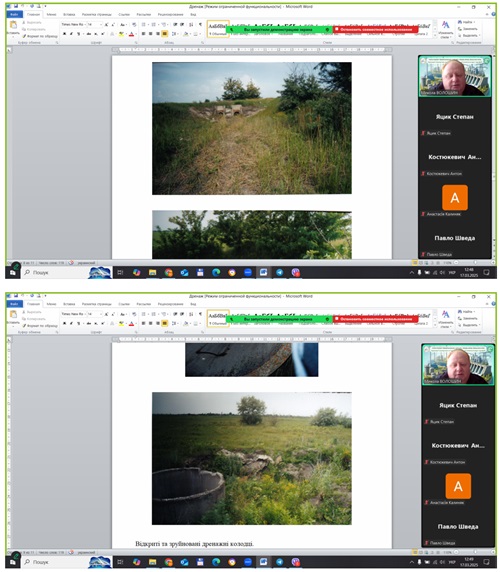Click shading paint bucket in upper screenshot
500x572 pixels.
[x=186, y=34]
